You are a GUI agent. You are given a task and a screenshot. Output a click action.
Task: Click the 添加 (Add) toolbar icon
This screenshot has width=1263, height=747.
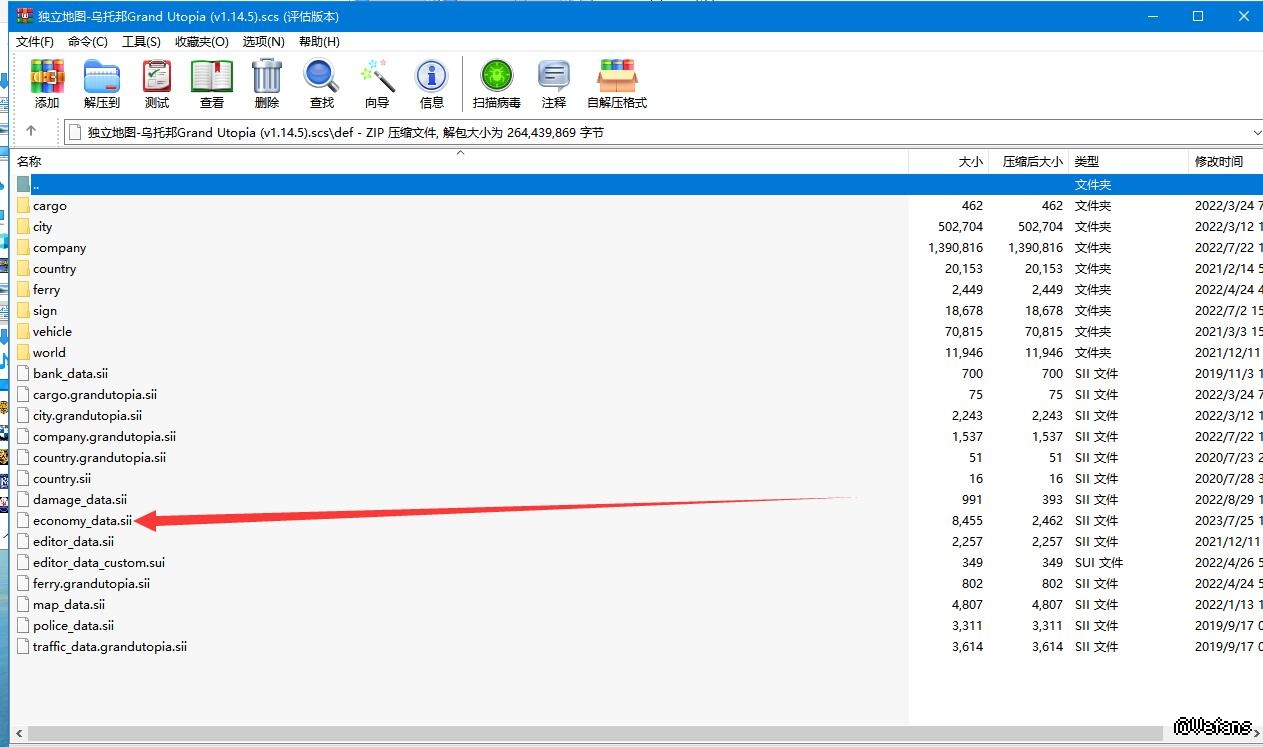47,84
